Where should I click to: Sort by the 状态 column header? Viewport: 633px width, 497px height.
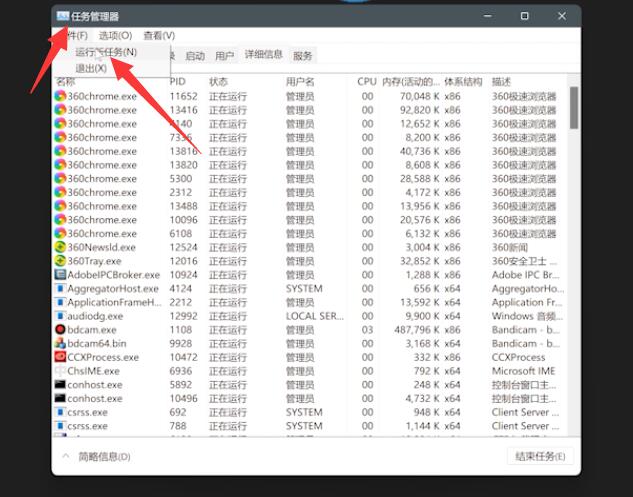point(218,82)
